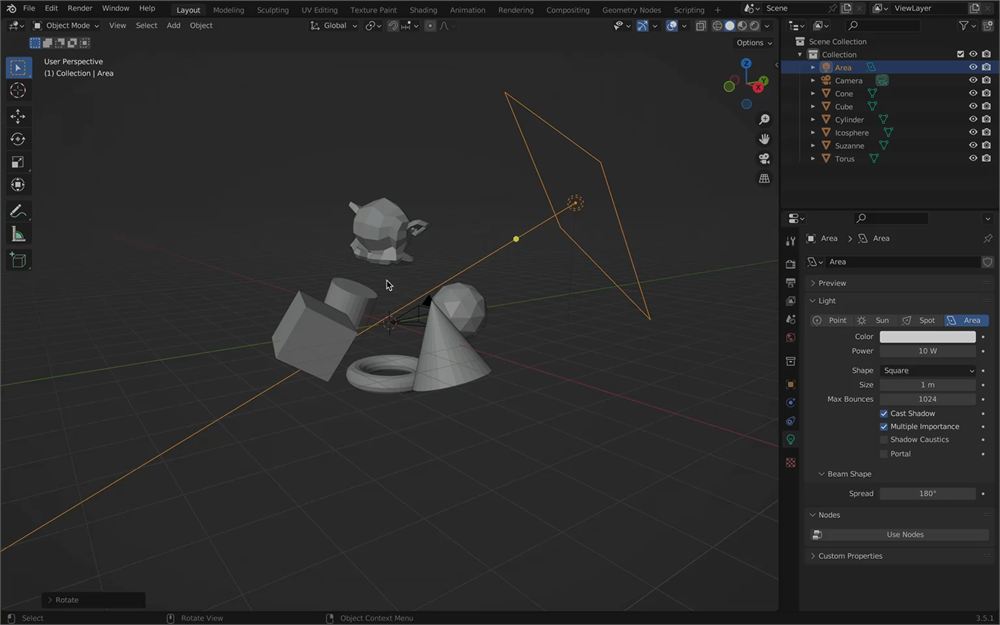Screen dimensions: 1000x625
Task: Choose the Measure tool
Action: [x=18, y=234]
